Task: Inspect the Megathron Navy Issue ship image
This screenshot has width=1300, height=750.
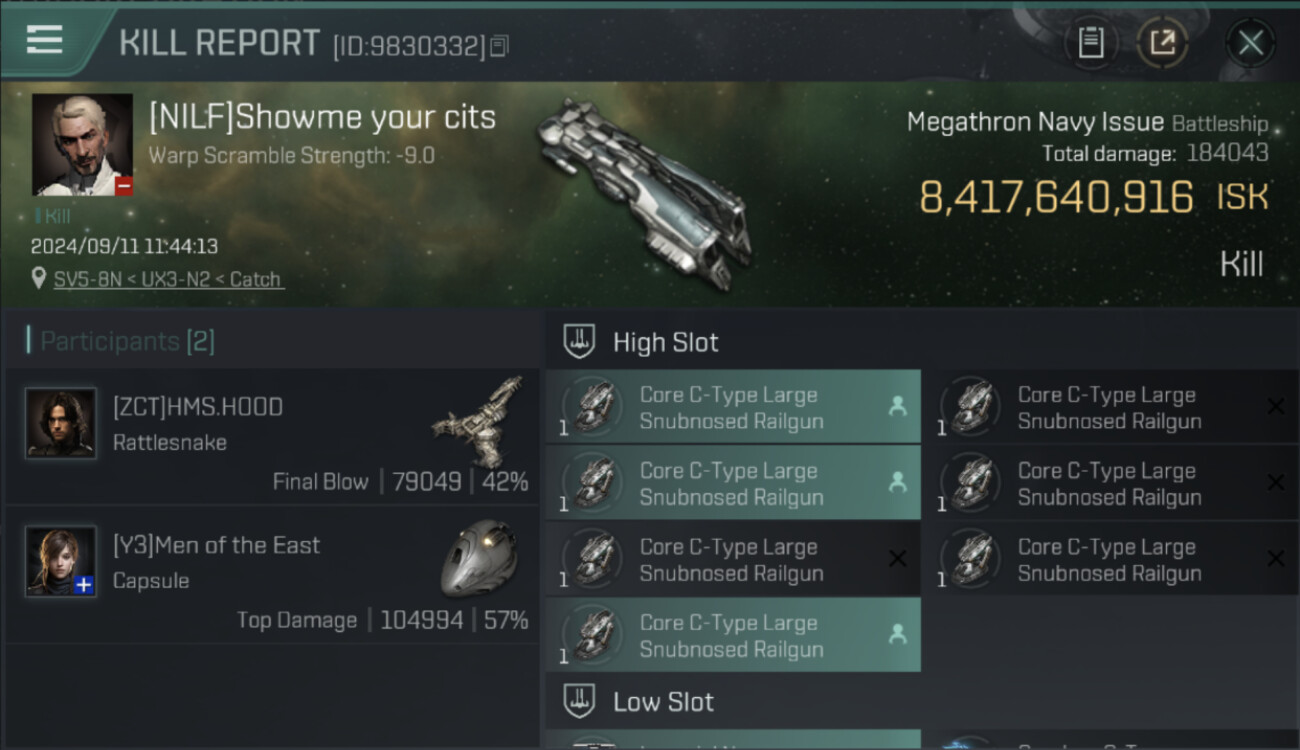Action: tap(643, 192)
